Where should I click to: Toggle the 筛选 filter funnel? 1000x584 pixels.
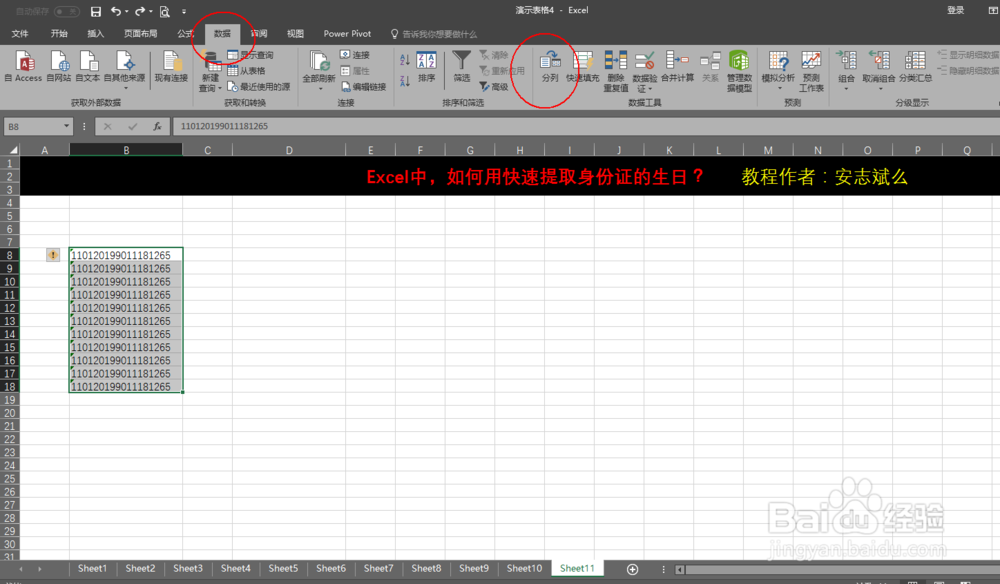click(462, 67)
